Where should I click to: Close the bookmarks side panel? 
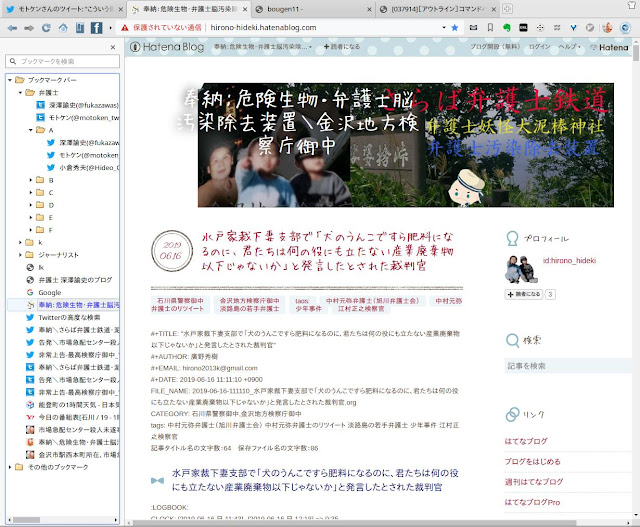tap(113, 47)
